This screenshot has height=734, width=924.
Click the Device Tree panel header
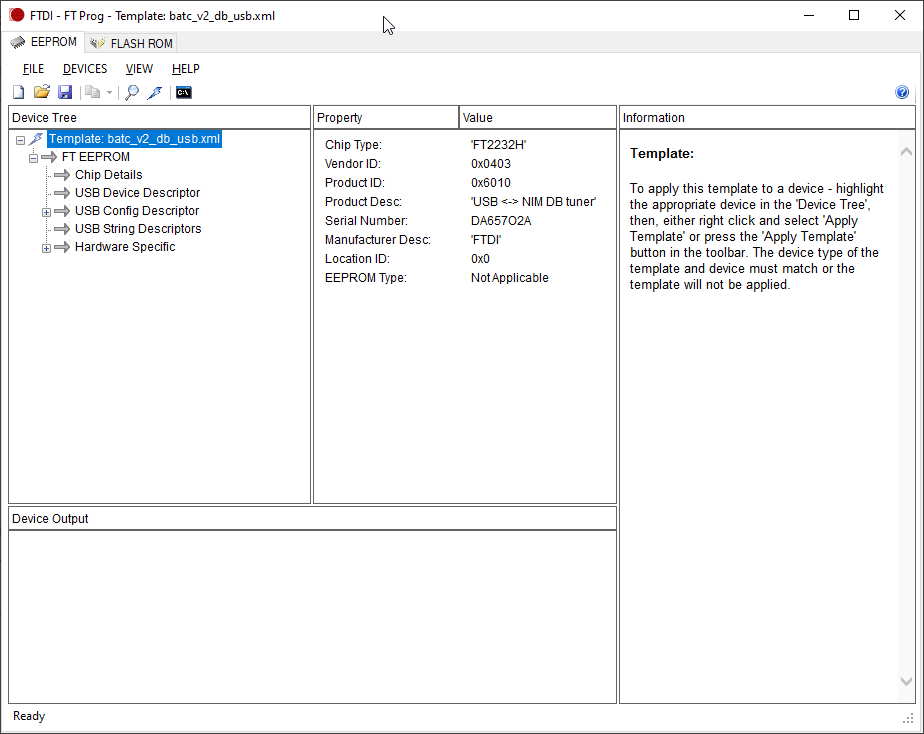[x=159, y=117]
